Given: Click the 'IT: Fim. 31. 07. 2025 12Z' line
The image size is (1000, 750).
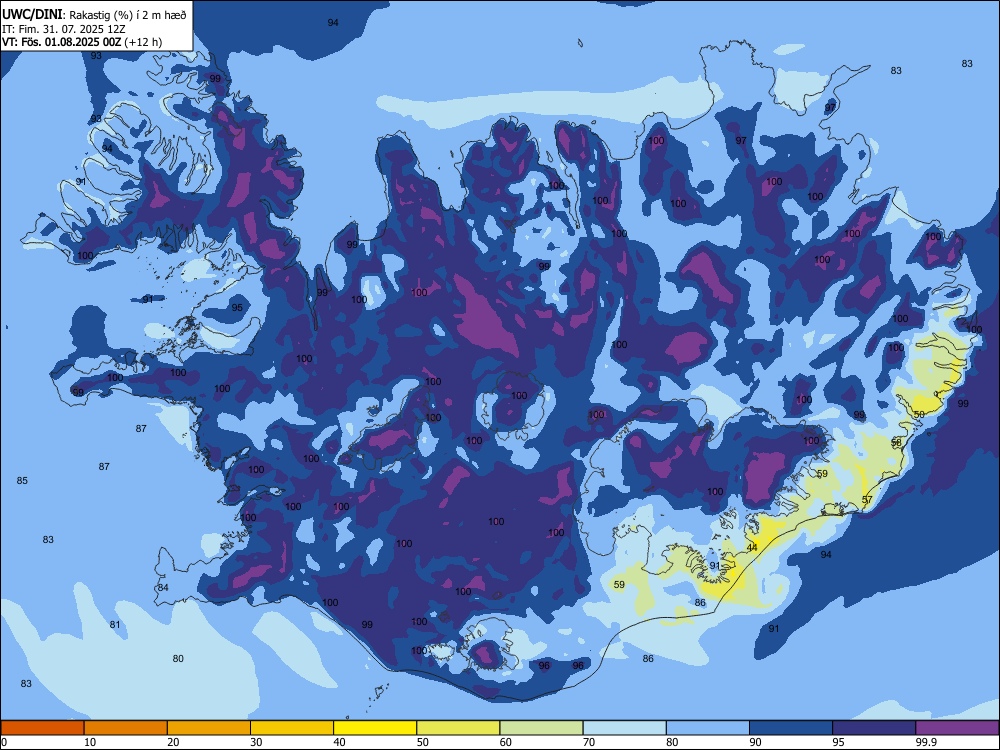Looking at the screenshot, I should (x=64, y=29).
